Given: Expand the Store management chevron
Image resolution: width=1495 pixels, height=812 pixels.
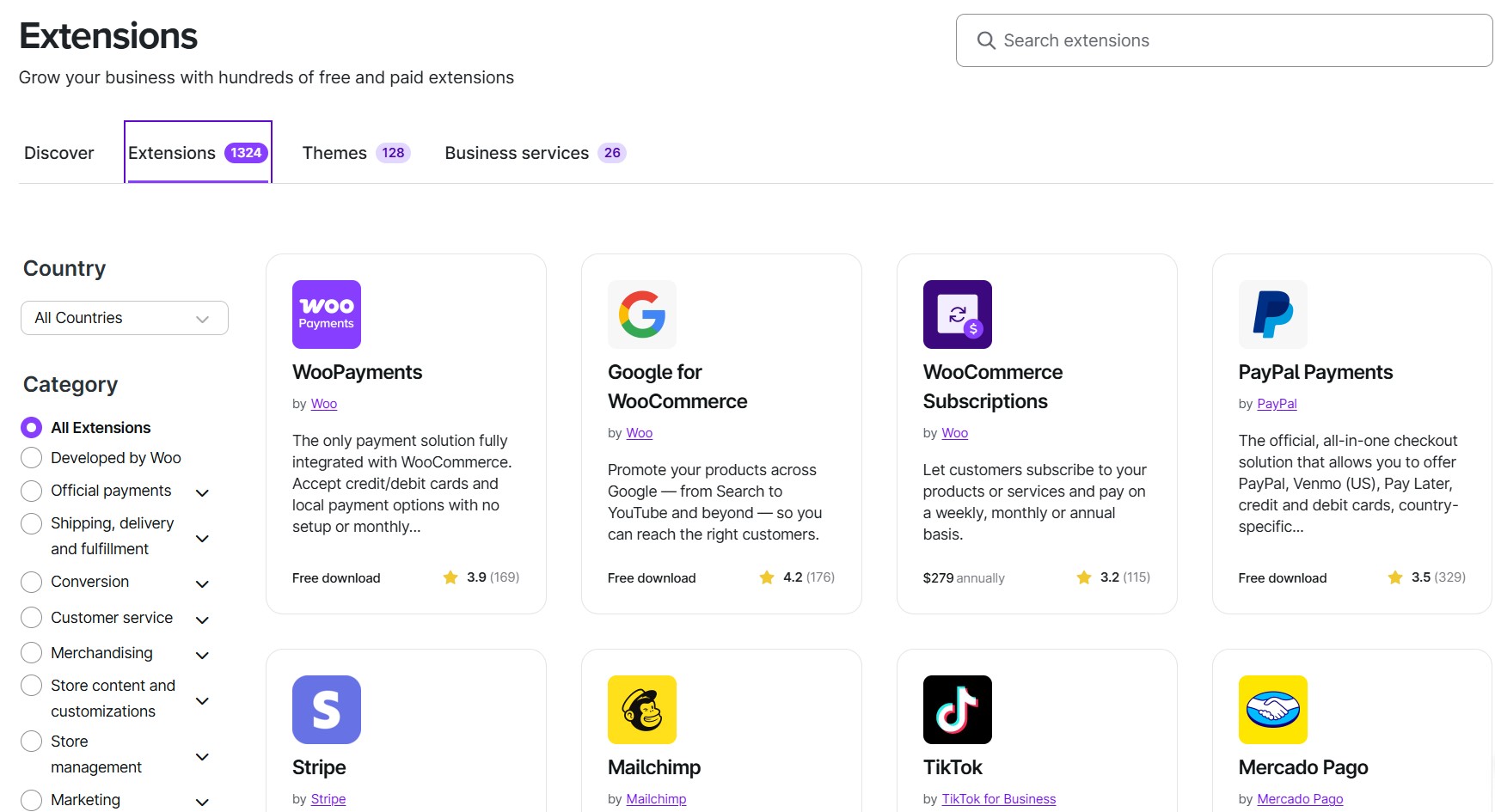Looking at the screenshot, I should point(203,757).
